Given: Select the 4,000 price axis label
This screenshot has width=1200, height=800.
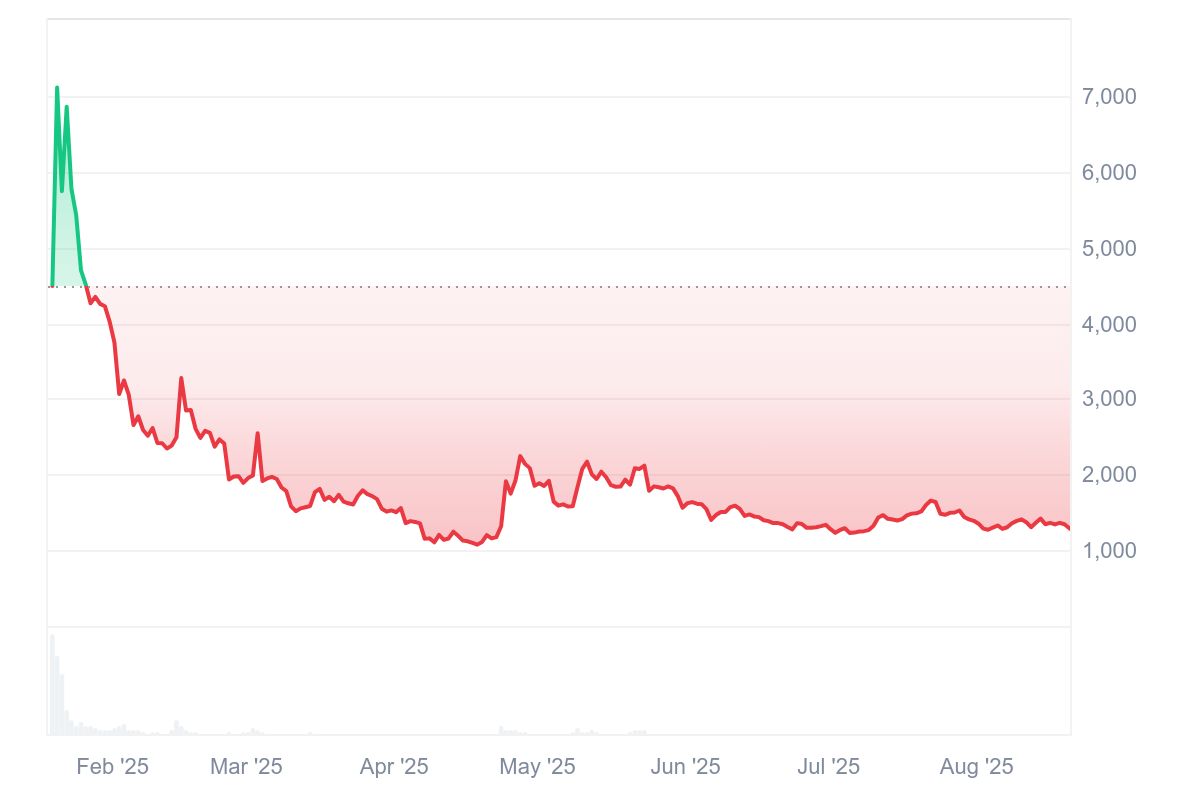Looking at the screenshot, I should coord(1110,324).
